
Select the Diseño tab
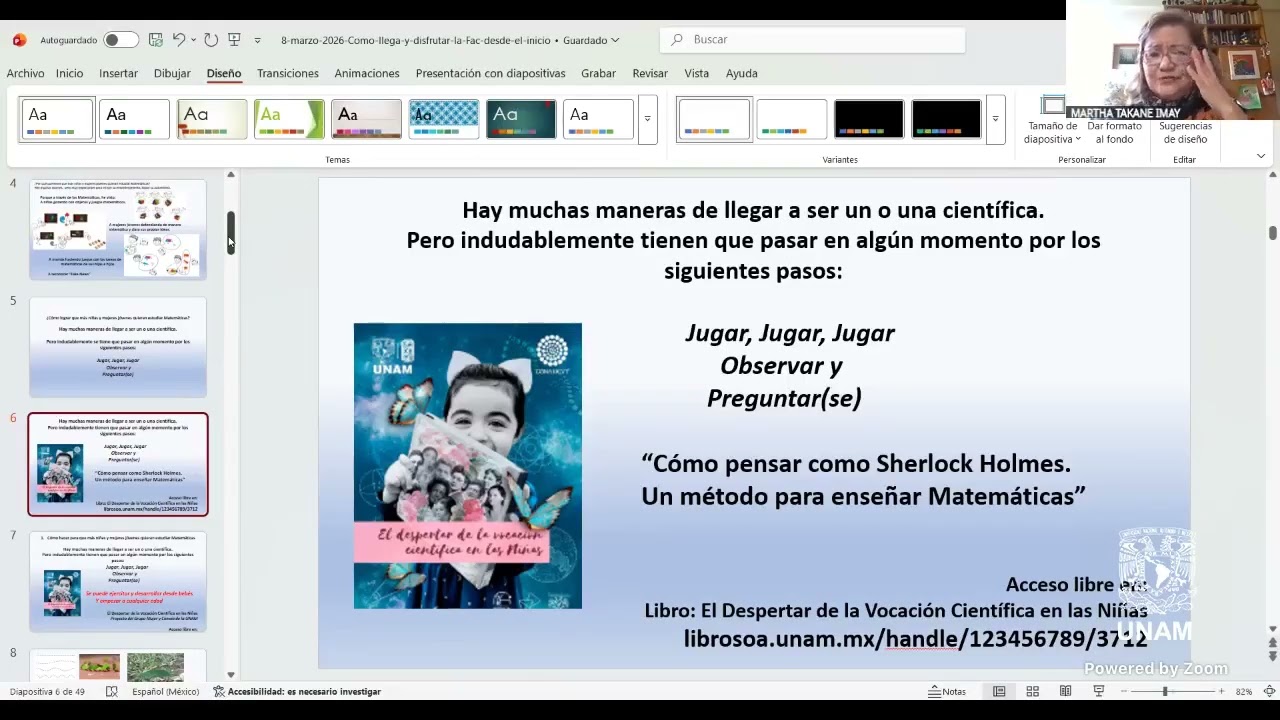pyautogui.click(x=224, y=73)
